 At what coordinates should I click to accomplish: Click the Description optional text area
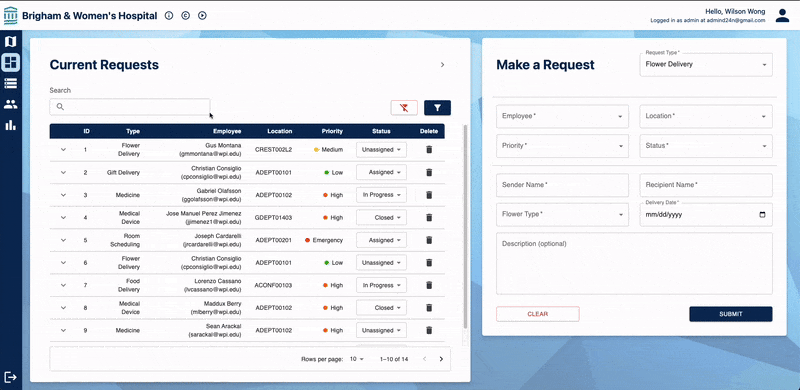[x=634, y=264]
